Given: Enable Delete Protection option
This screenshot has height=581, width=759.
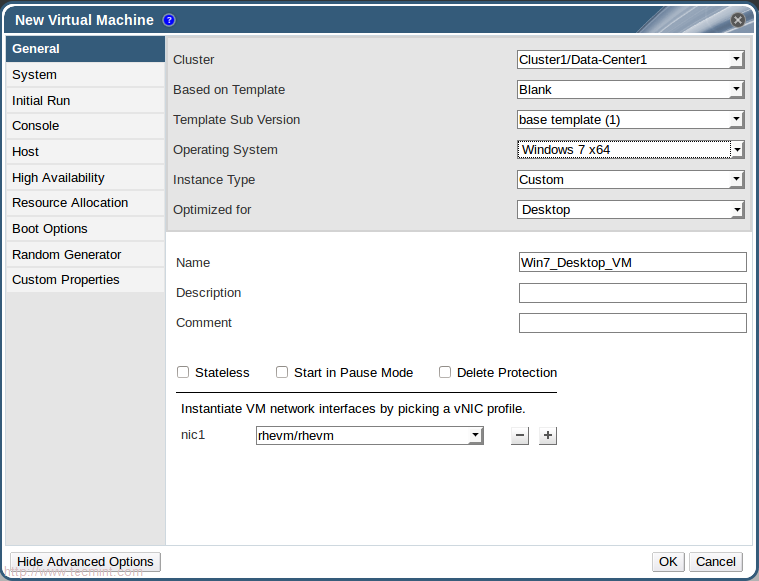Looking at the screenshot, I should [445, 373].
